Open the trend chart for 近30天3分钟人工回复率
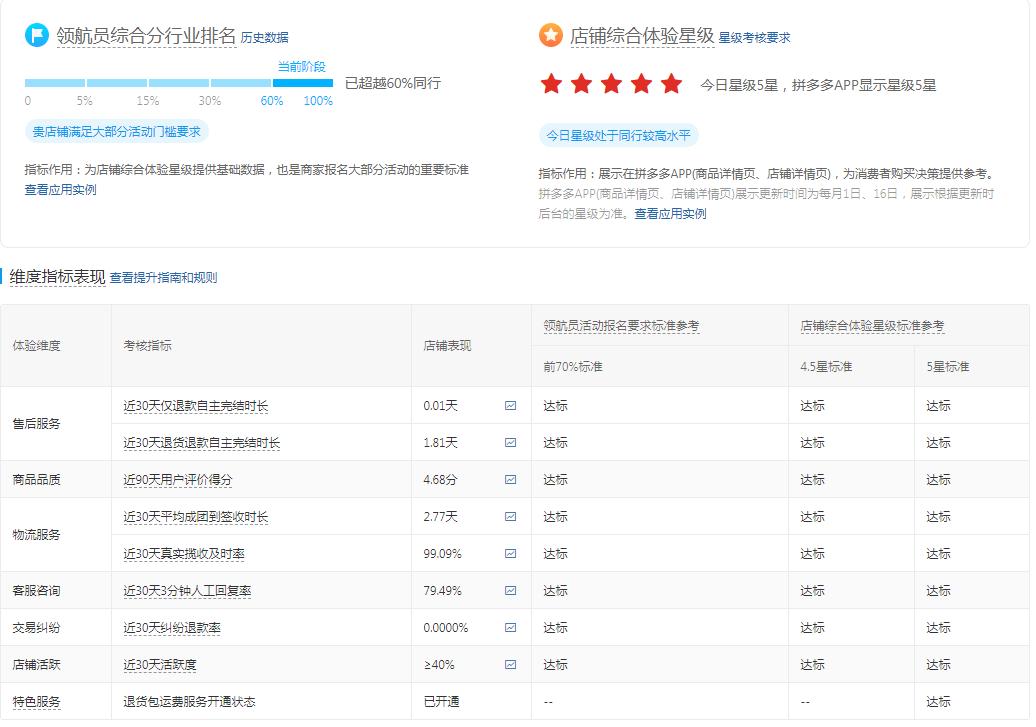 pyautogui.click(x=509, y=590)
